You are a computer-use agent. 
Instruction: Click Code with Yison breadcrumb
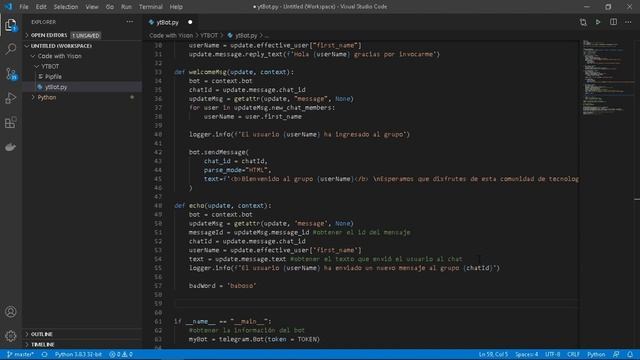(x=171, y=36)
